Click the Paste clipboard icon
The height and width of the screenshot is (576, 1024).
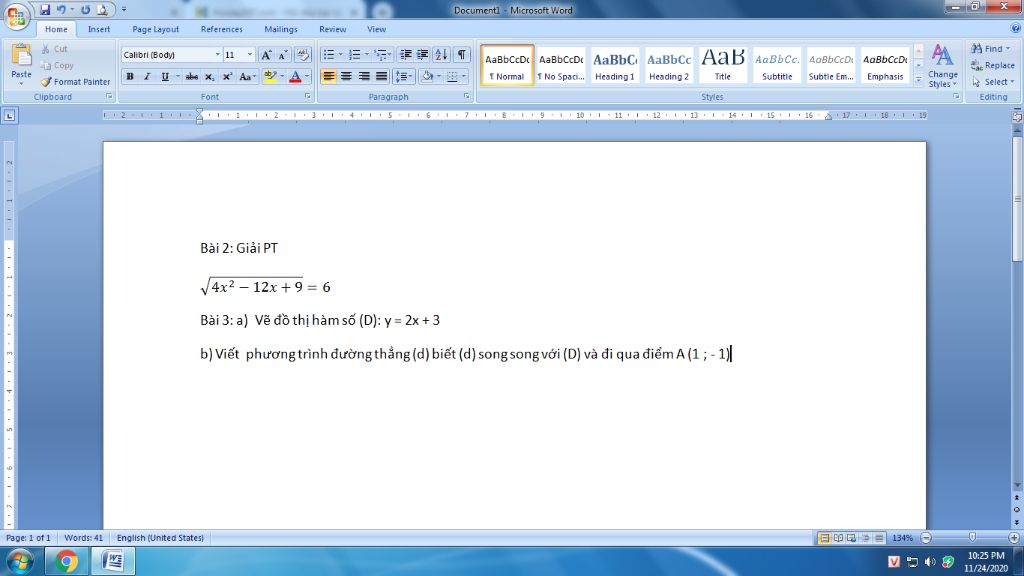point(21,55)
